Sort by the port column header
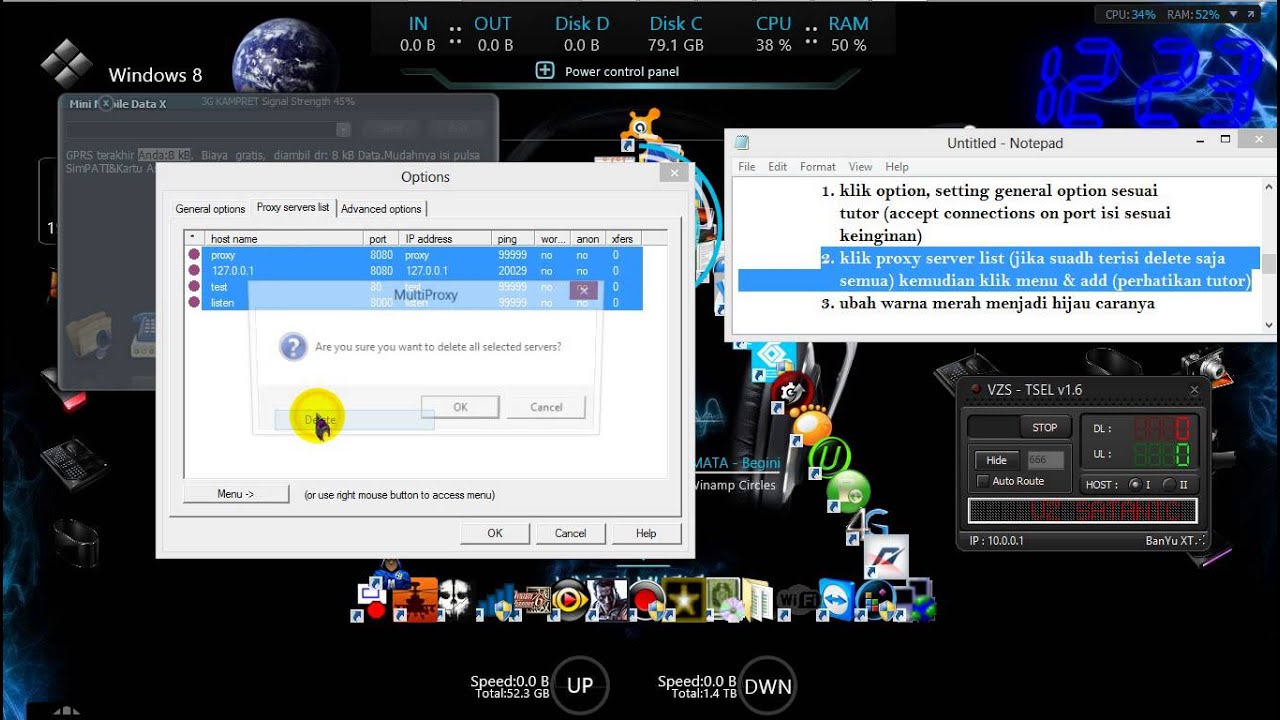 coord(382,239)
